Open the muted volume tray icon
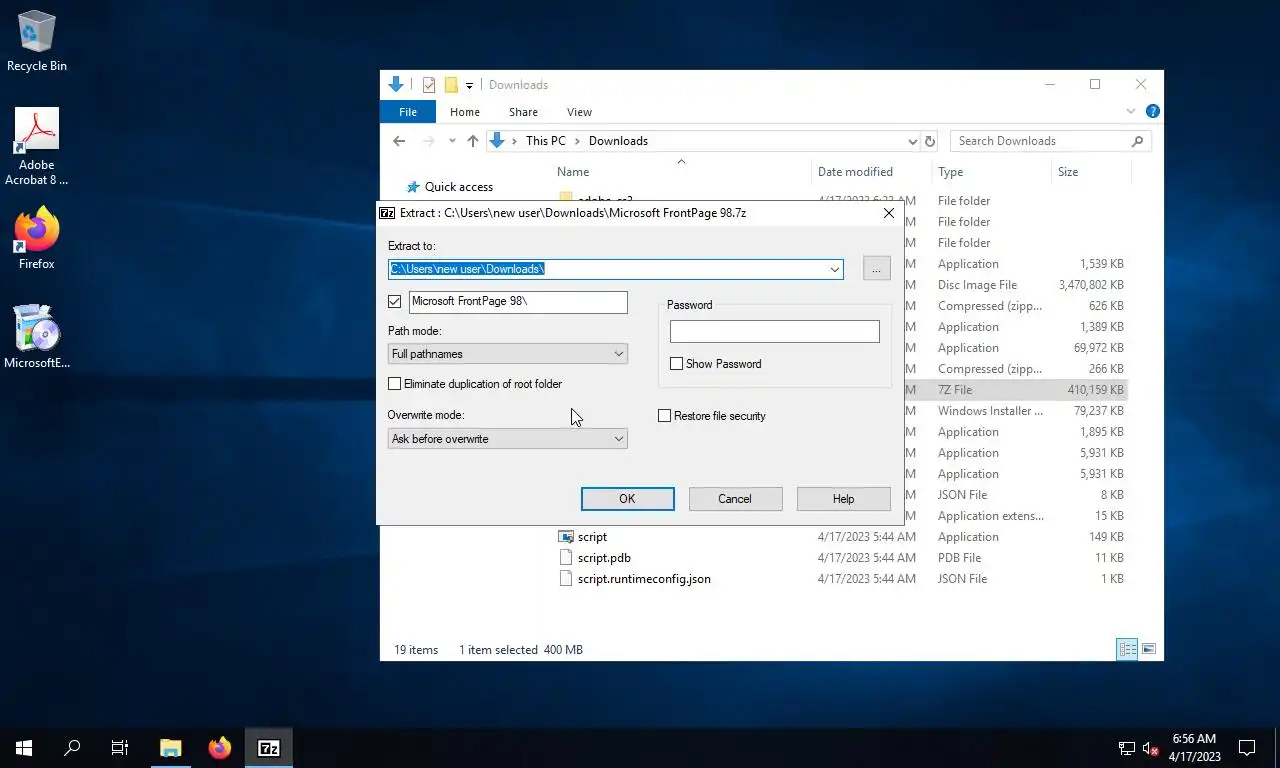 click(x=1150, y=748)
